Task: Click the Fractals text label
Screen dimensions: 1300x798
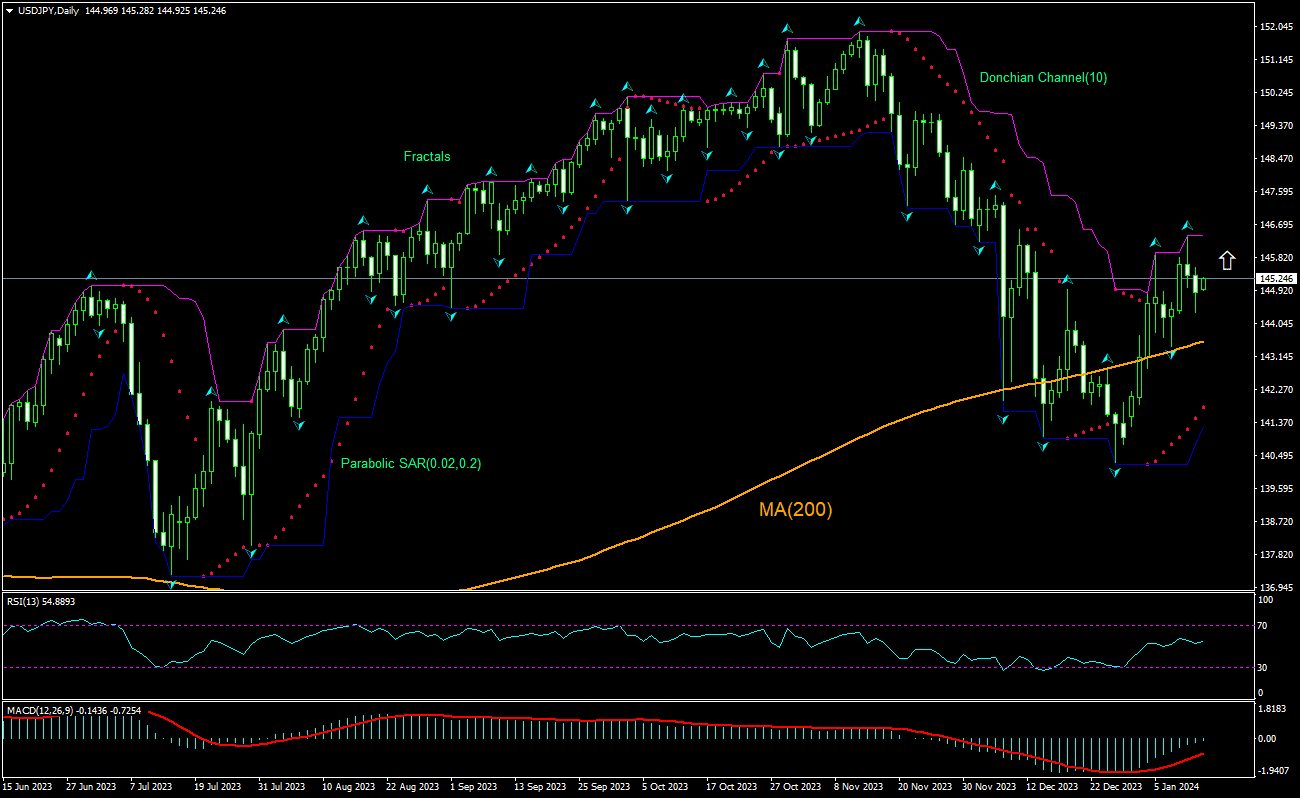Action: click(x=427, y=156)
